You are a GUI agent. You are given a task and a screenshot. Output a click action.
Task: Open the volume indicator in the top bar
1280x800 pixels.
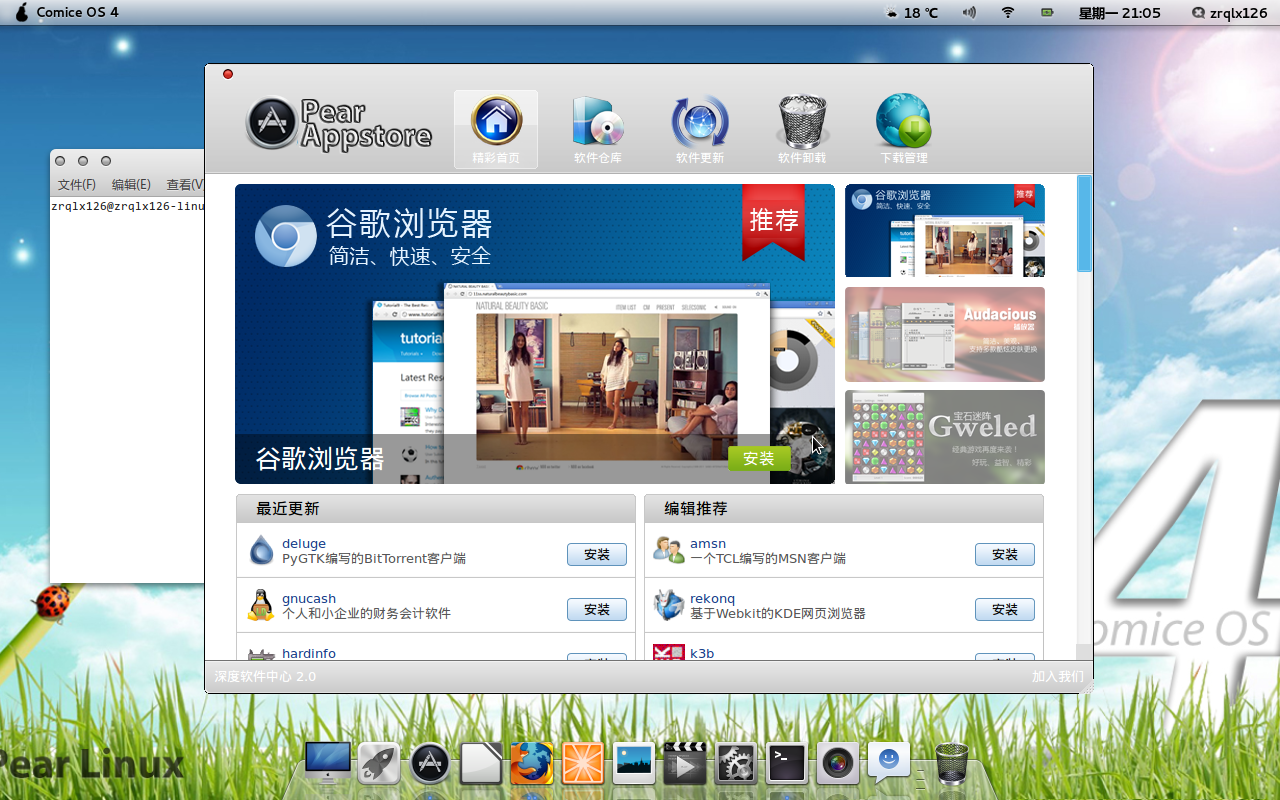pyautogui.click(x=969, y=13)
